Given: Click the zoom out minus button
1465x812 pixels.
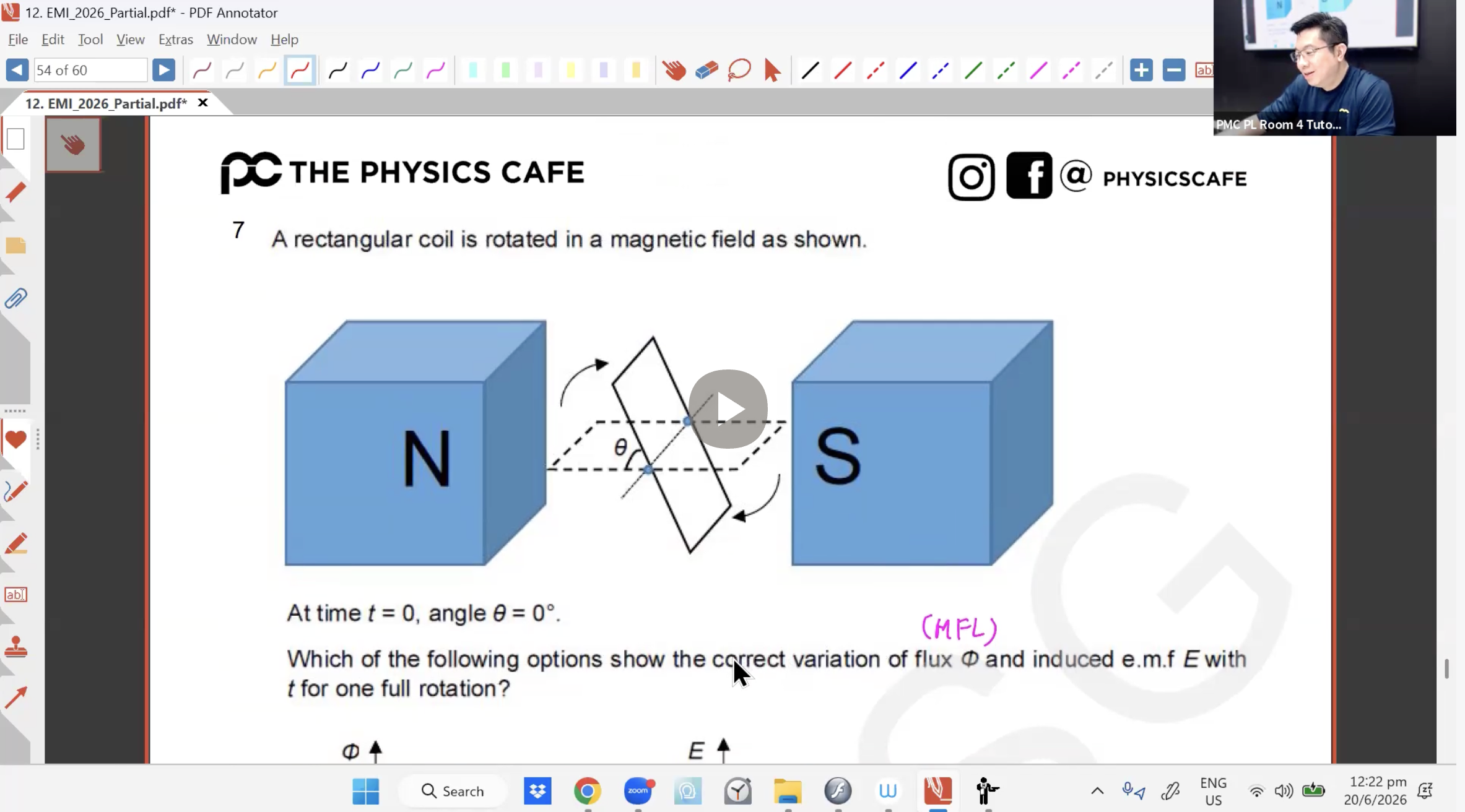Looking at the screenshot, I should point(1173,71).
